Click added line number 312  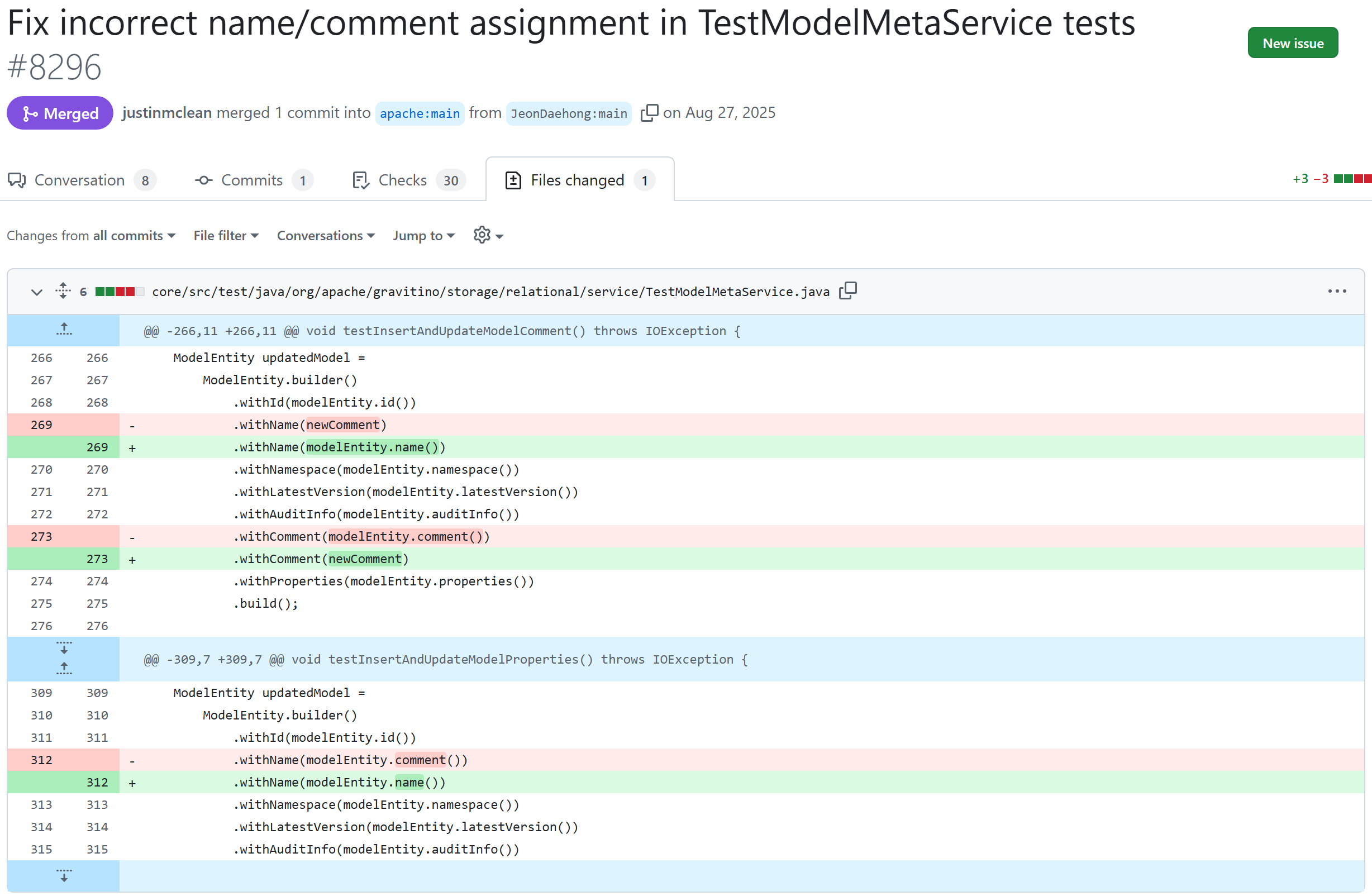tap(97, 783)
